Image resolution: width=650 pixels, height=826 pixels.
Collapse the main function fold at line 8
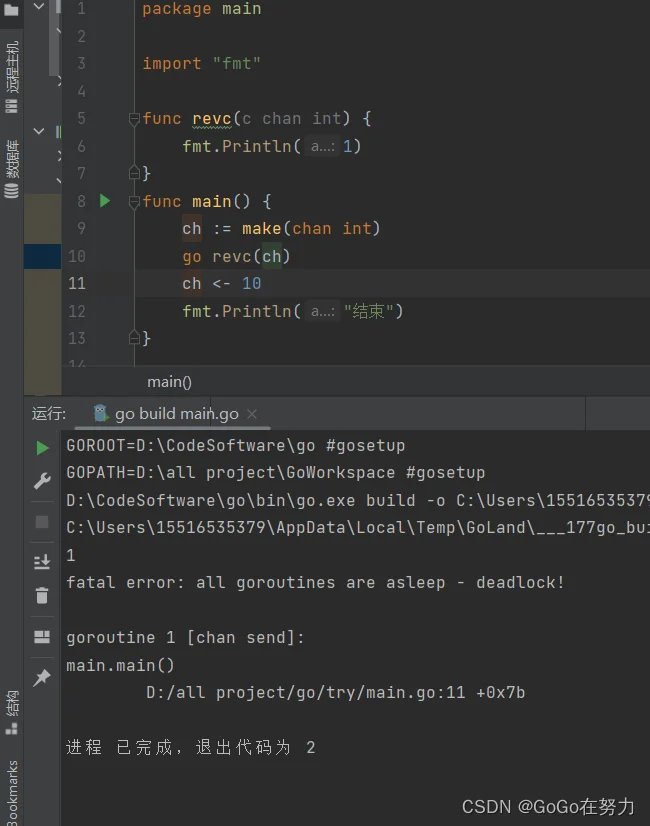(x=134, y=201)
